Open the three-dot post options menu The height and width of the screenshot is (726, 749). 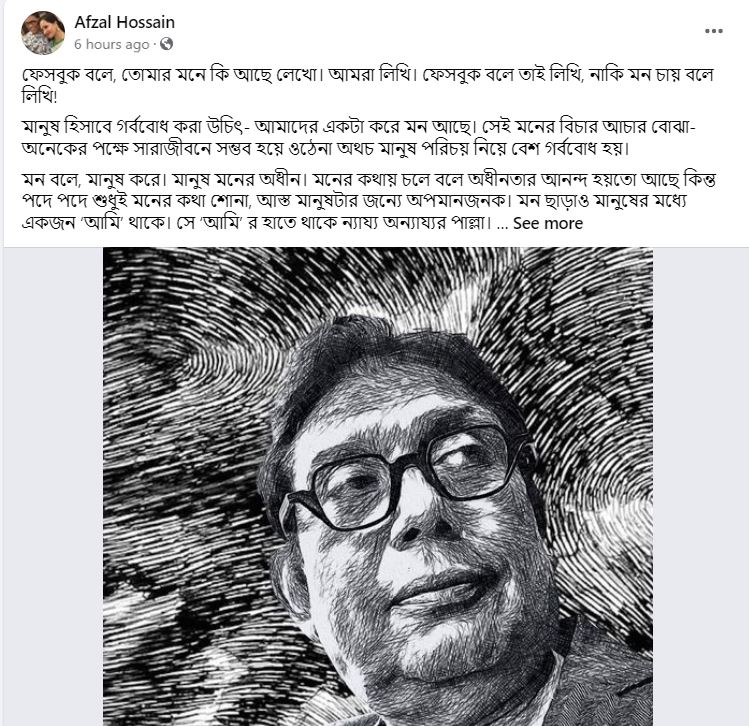coord(714,31)
